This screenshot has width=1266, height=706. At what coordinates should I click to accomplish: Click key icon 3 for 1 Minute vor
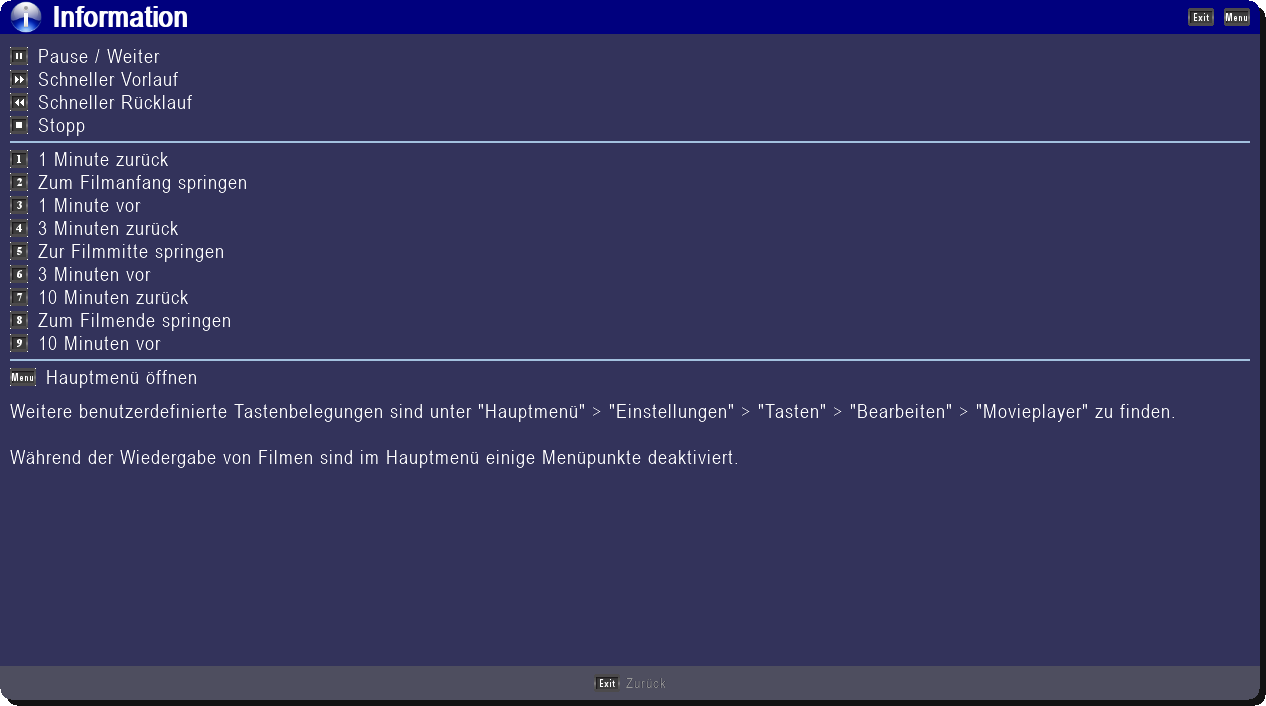point(19,206)
